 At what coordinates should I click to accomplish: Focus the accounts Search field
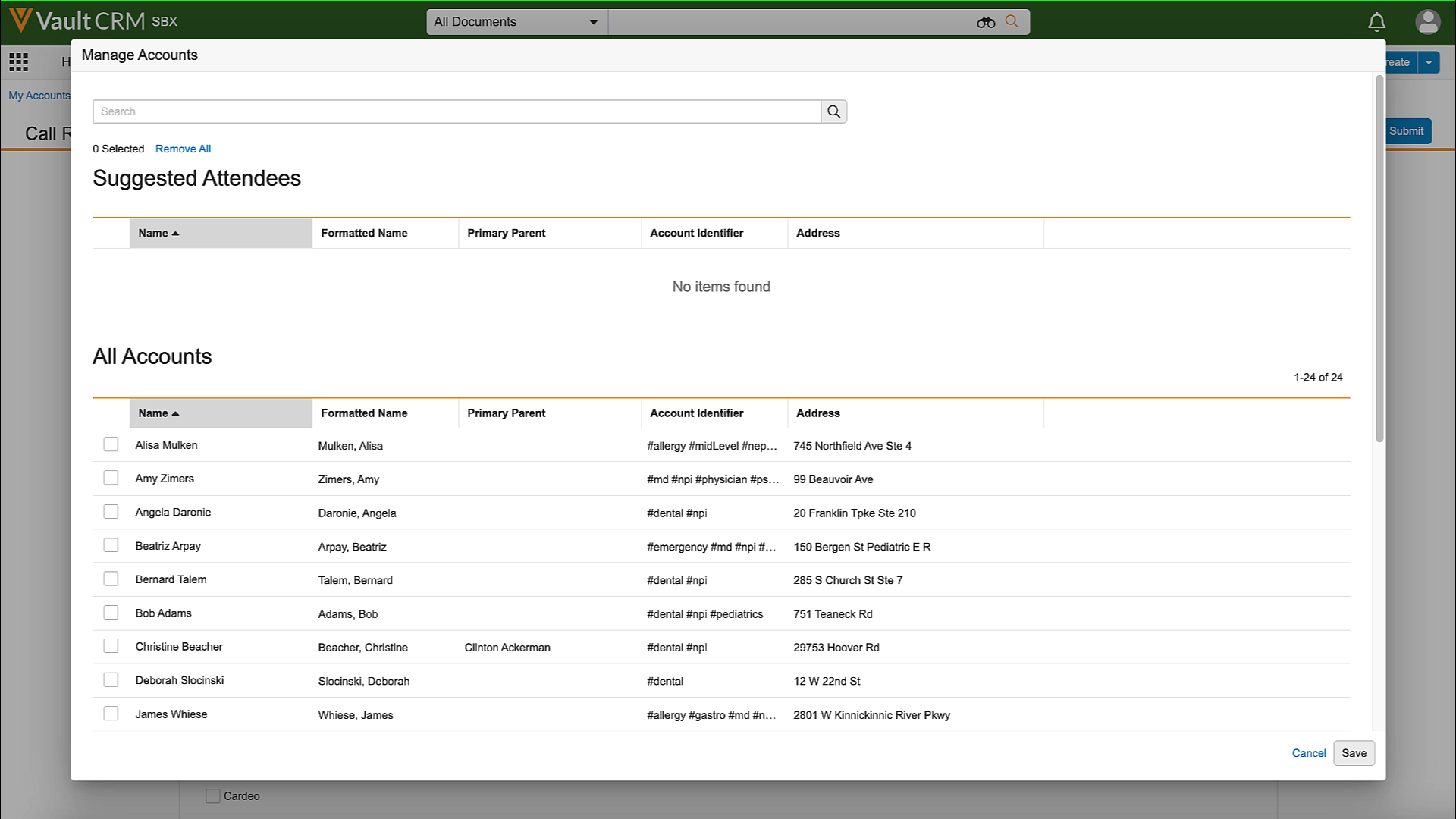pos(457,111)
